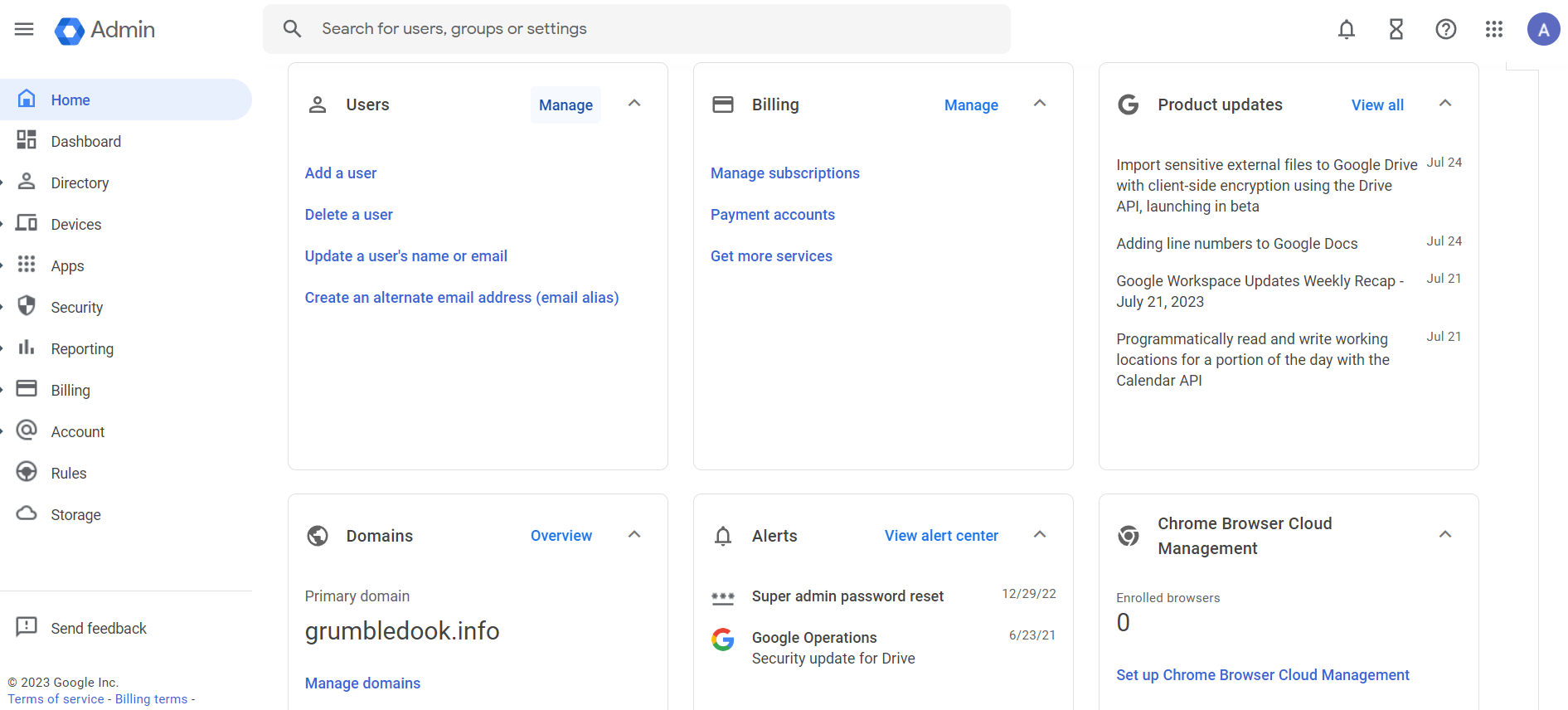The height and width of the screenshot is (710, 1568).
Task: Click Manage domains link
Action: pyautogui.click(x=362, y=683)
